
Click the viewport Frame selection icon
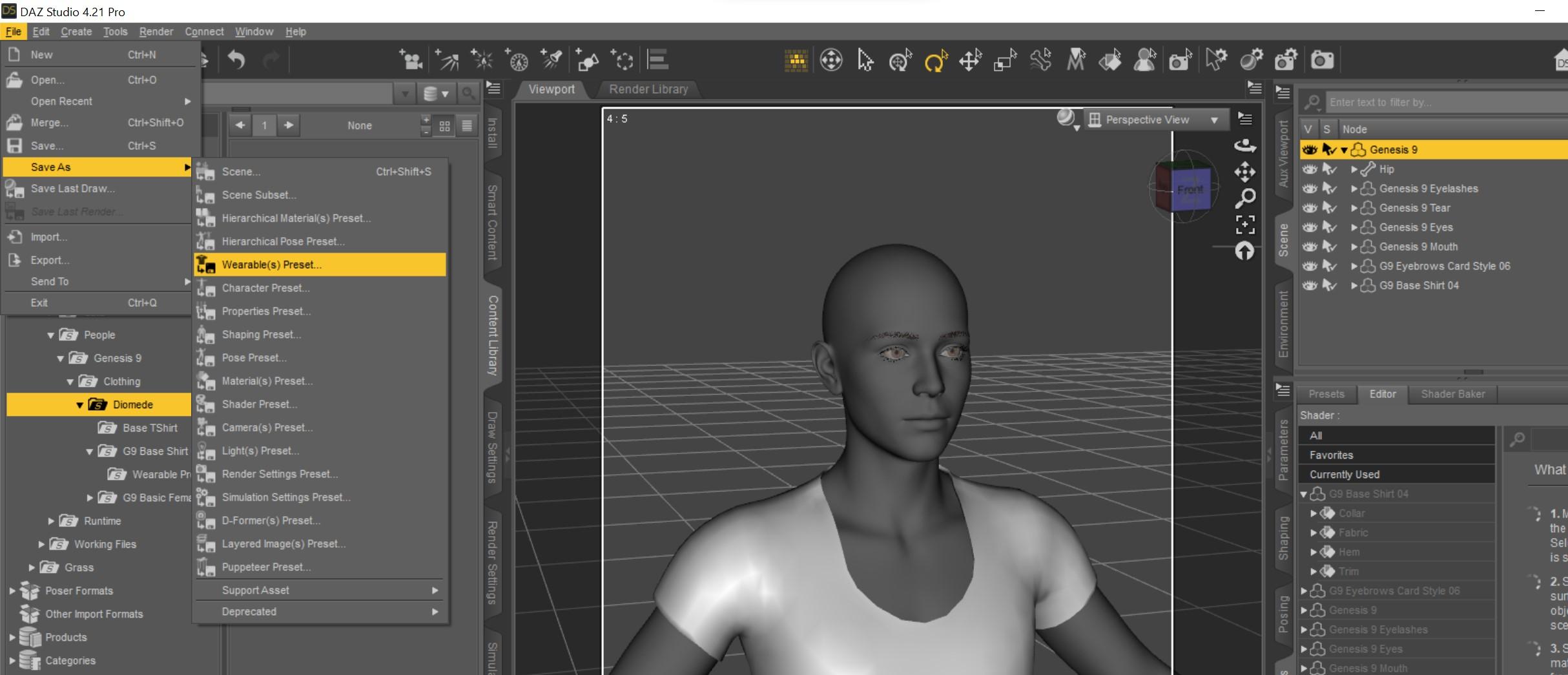pyautogui.click(x=1245, y=224)
